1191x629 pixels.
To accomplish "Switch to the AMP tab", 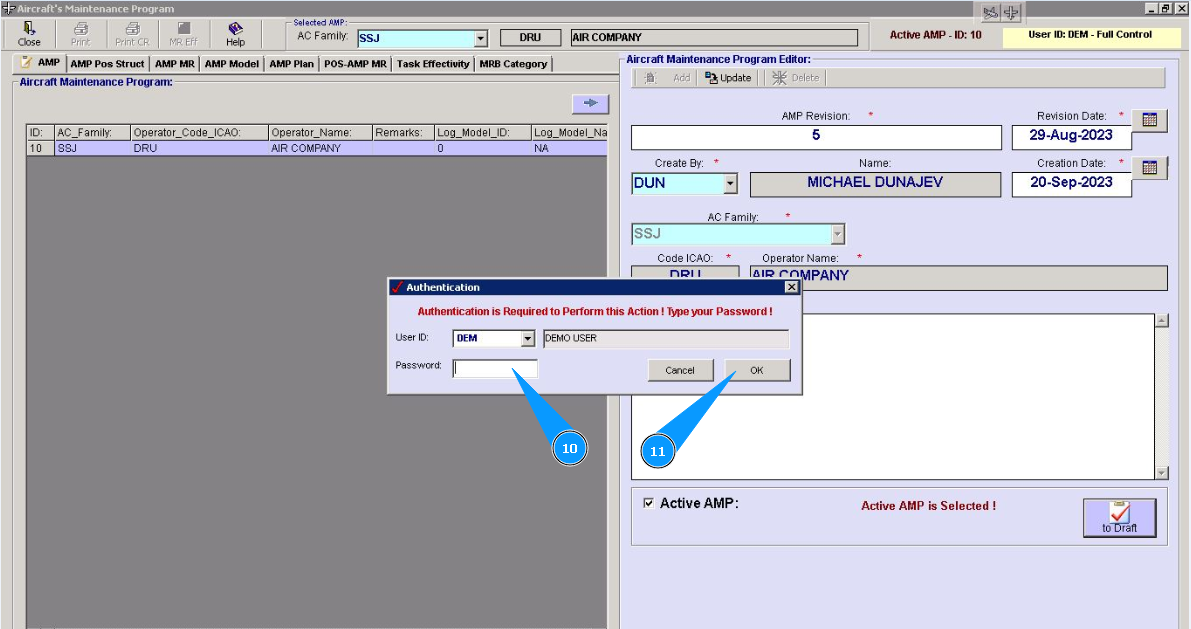I will point(41,63).
